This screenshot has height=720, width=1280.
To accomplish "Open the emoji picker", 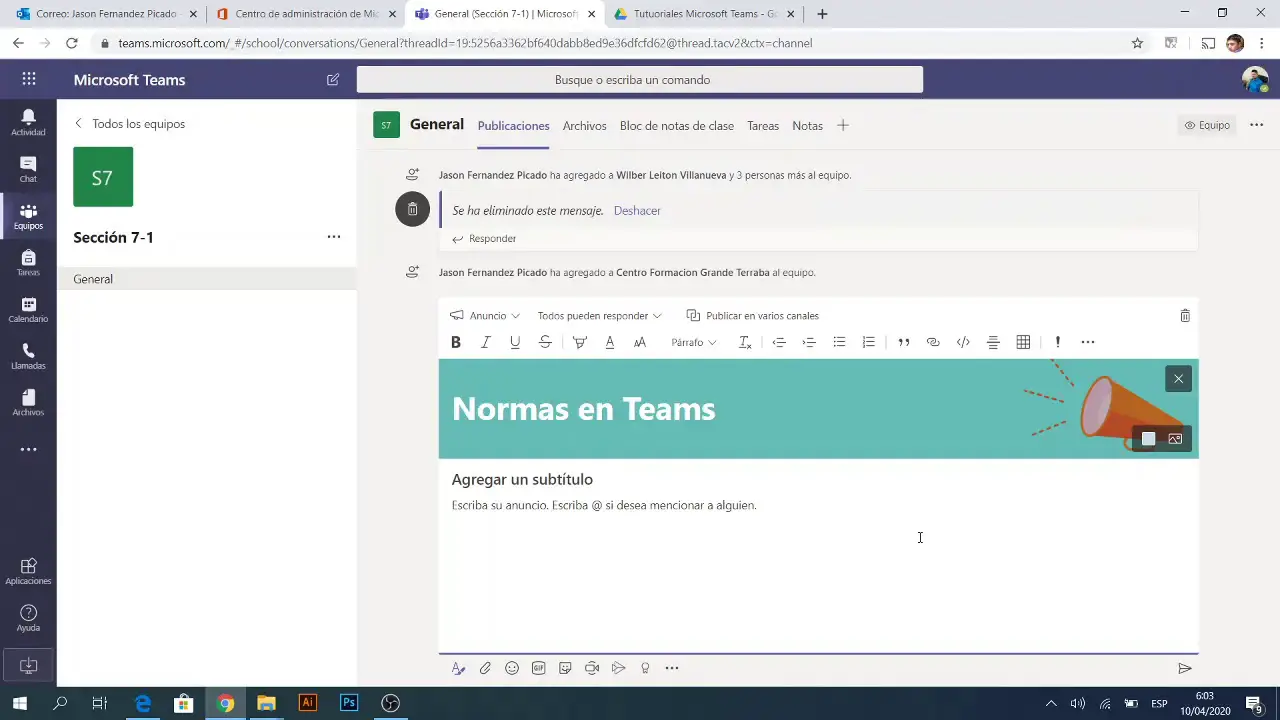I will point(512,668).
